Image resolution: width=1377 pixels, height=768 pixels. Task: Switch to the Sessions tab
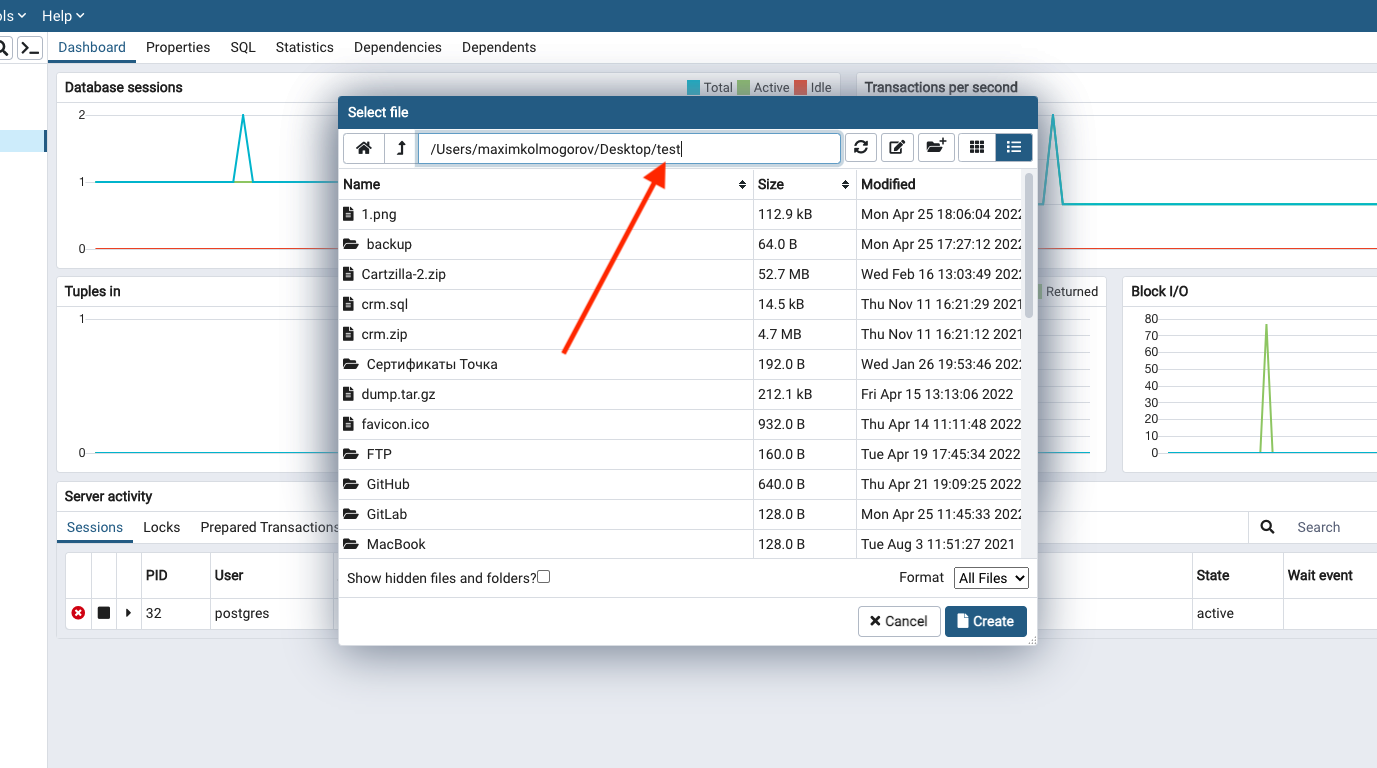click(95, 527)
